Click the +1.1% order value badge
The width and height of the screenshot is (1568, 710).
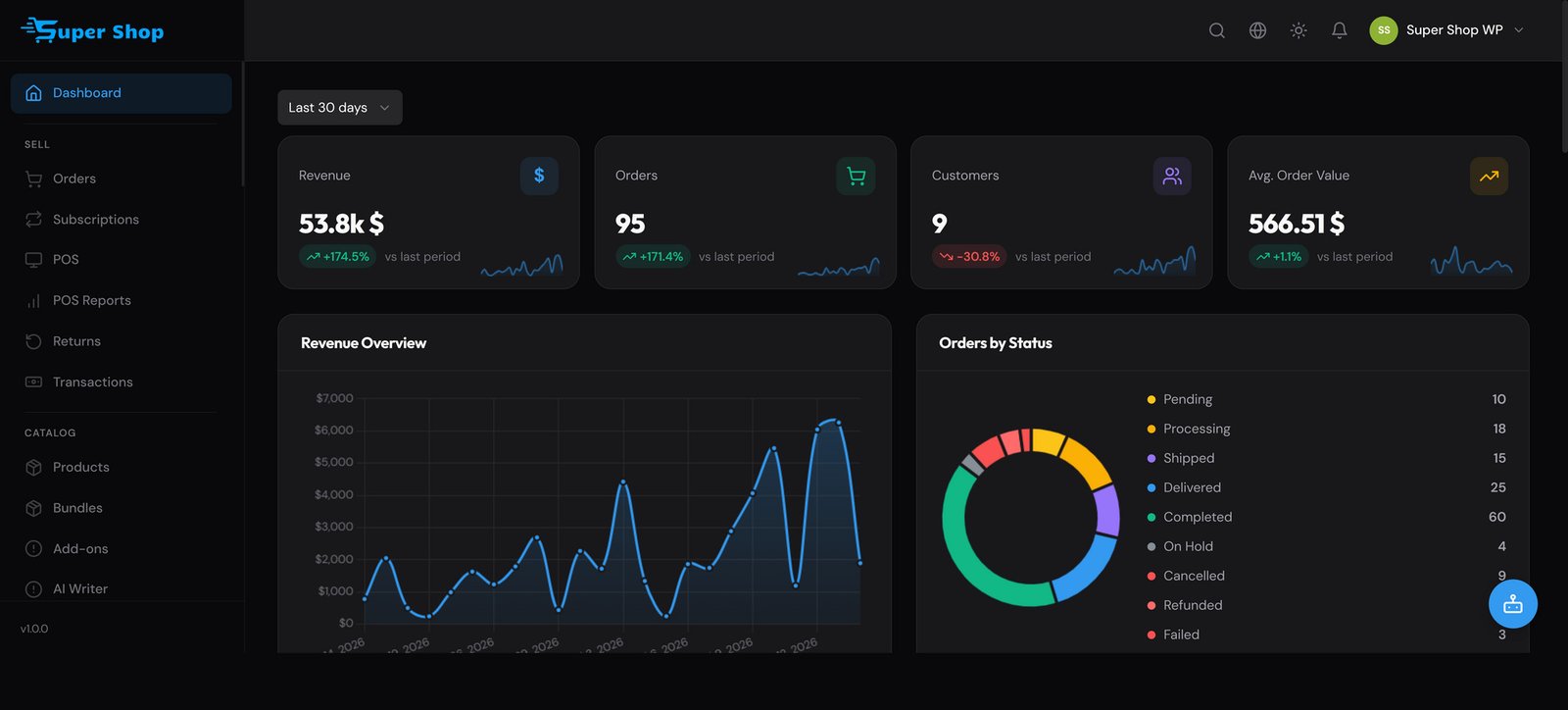[1279, 257]
